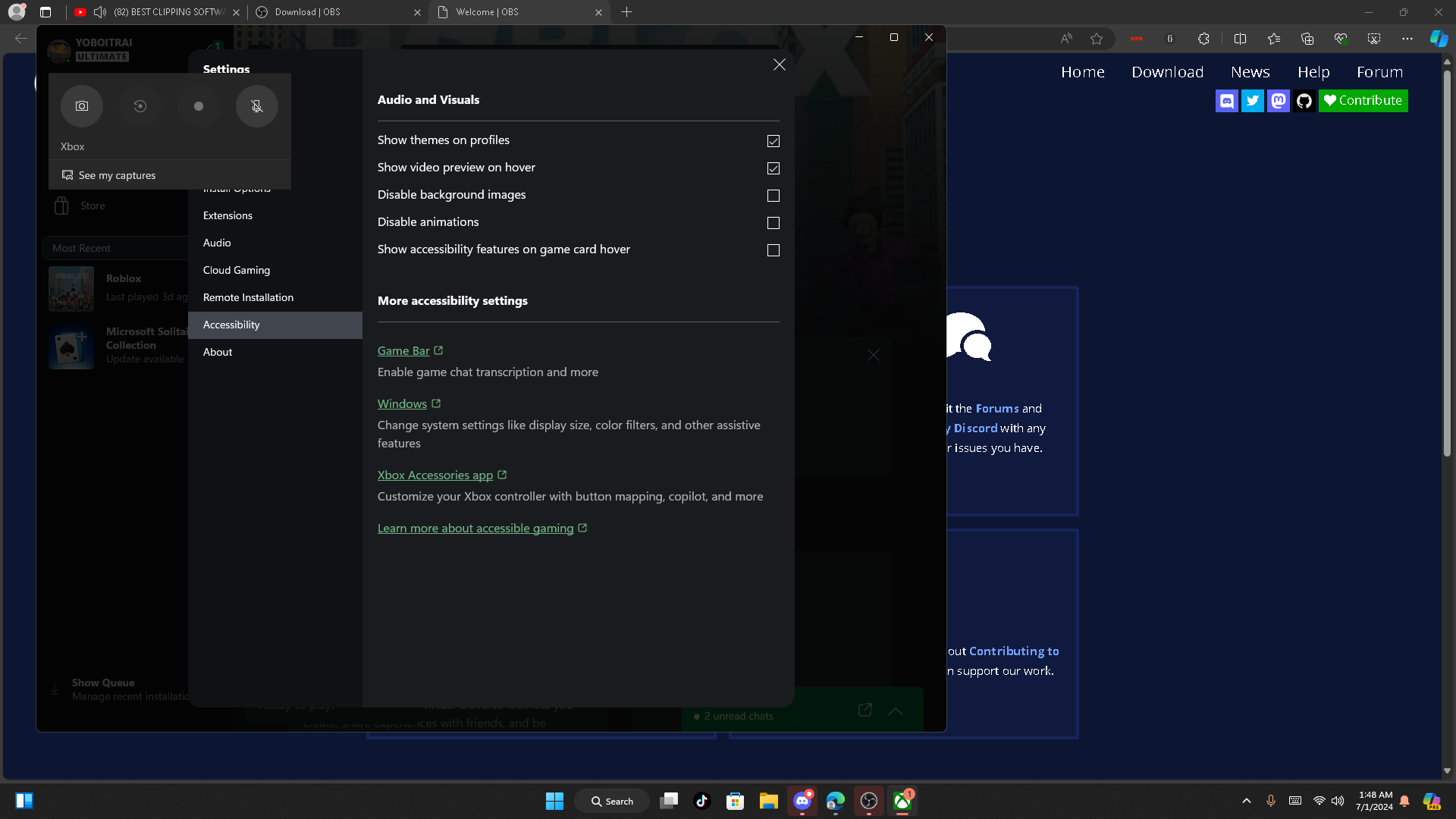Enable Disable background images checkbox
The height and width of the screenshot is (819, 1456).
[x=773, y=196]
